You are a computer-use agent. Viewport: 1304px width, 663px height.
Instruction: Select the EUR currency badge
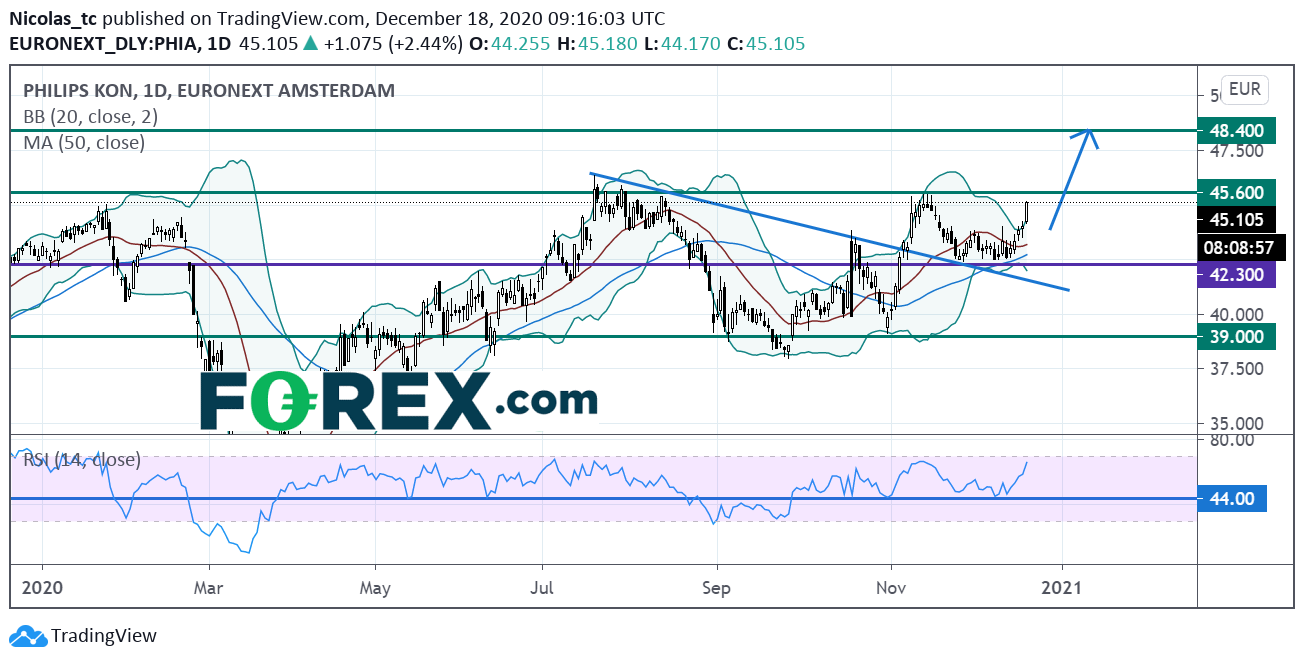click(1244, 89)
